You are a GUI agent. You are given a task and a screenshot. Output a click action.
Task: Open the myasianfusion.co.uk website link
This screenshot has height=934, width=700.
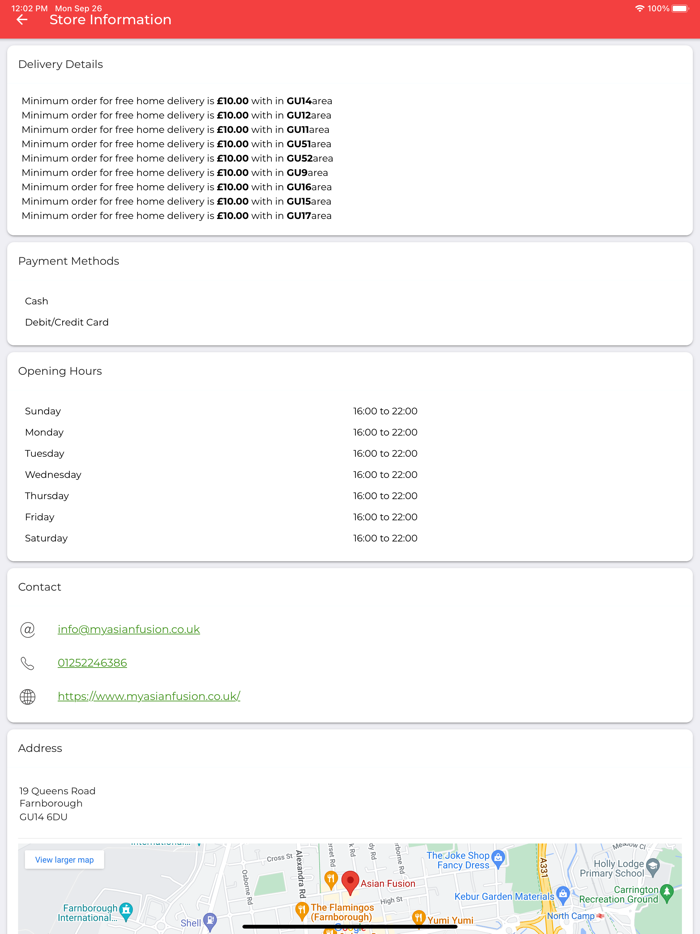pyautogui.click(x=149, y=697)
